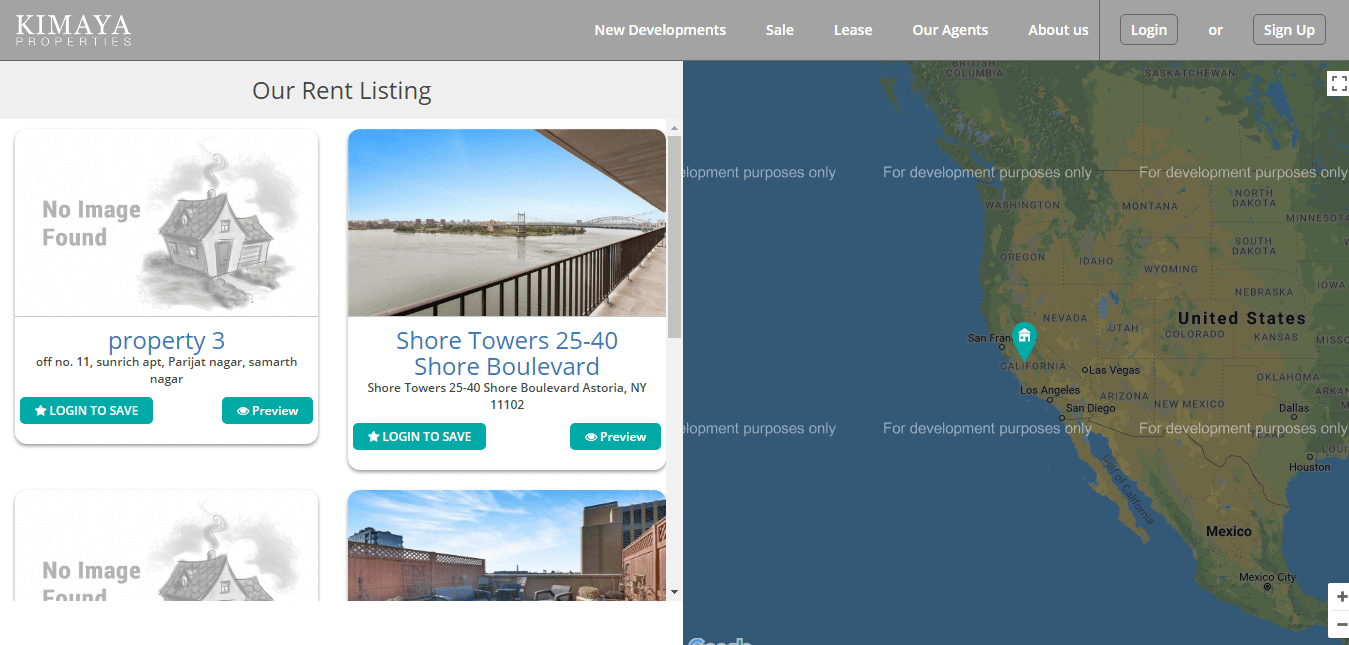The width and height of the screenshot is (1349, 645).
Task: Click the rooftop terrace listing photo
Action: point(506,545)
